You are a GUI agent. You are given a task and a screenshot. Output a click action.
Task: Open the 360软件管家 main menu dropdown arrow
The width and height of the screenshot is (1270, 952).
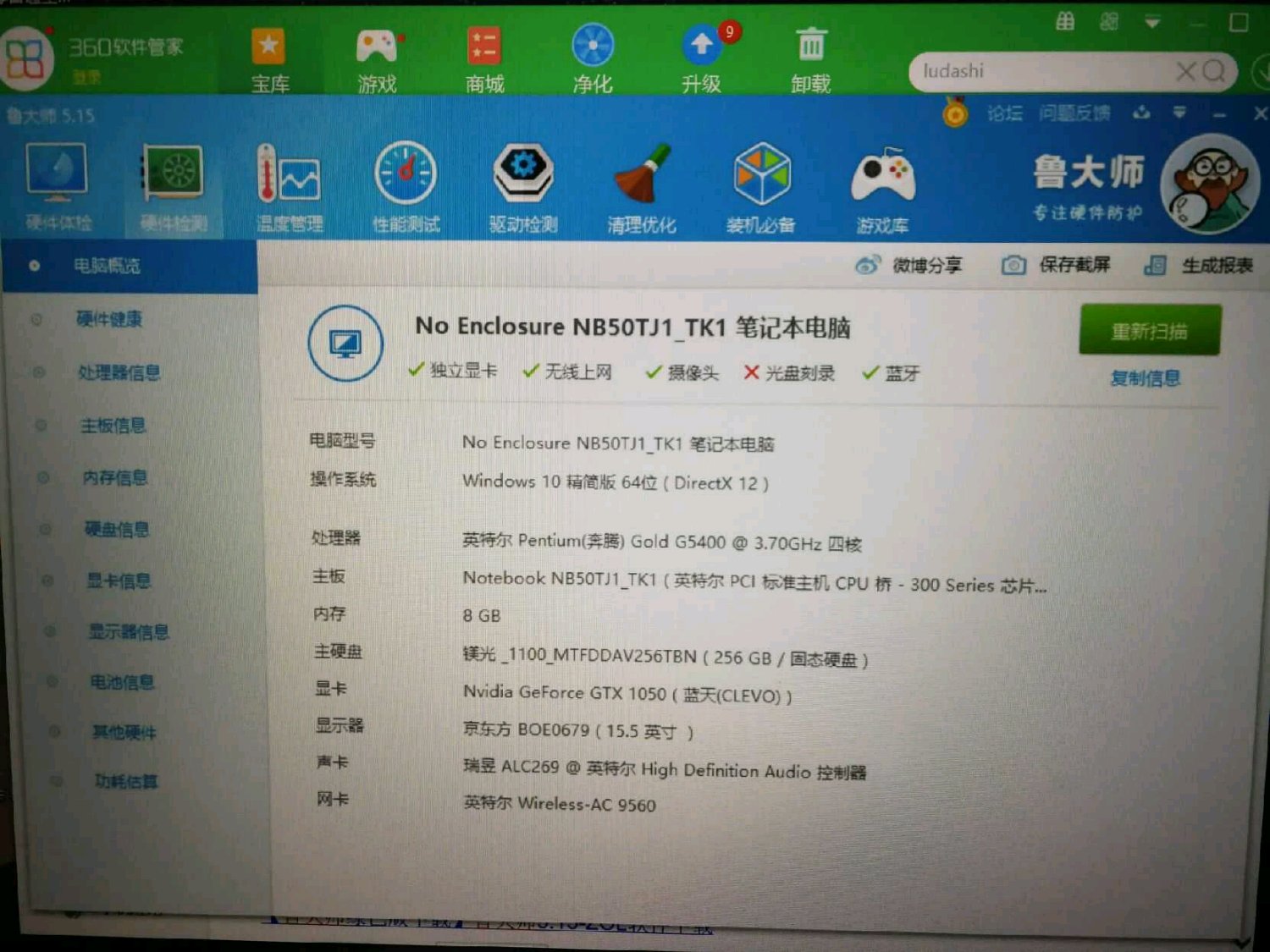[1152, 22]
